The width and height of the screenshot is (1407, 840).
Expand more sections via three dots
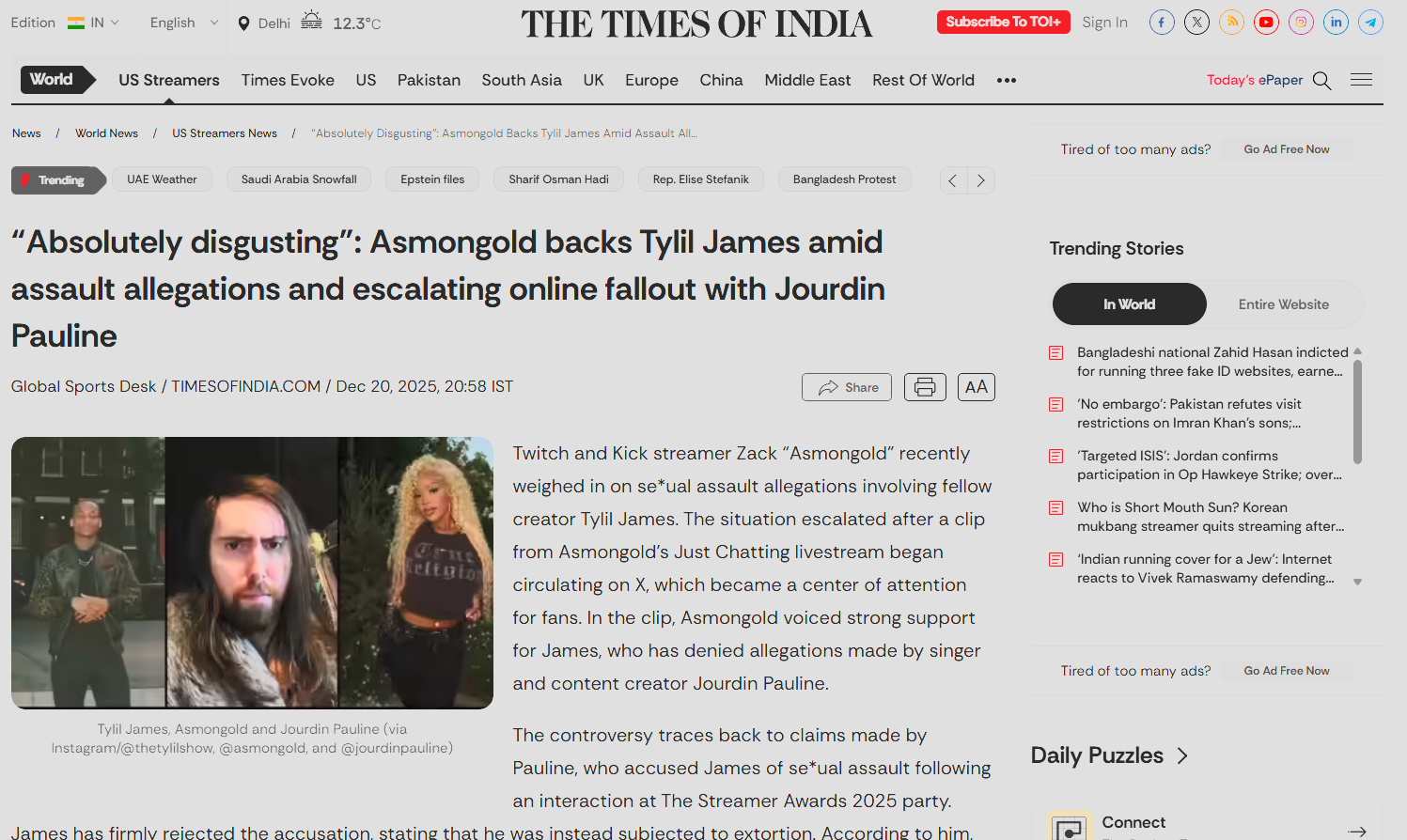pos(1007,81)
